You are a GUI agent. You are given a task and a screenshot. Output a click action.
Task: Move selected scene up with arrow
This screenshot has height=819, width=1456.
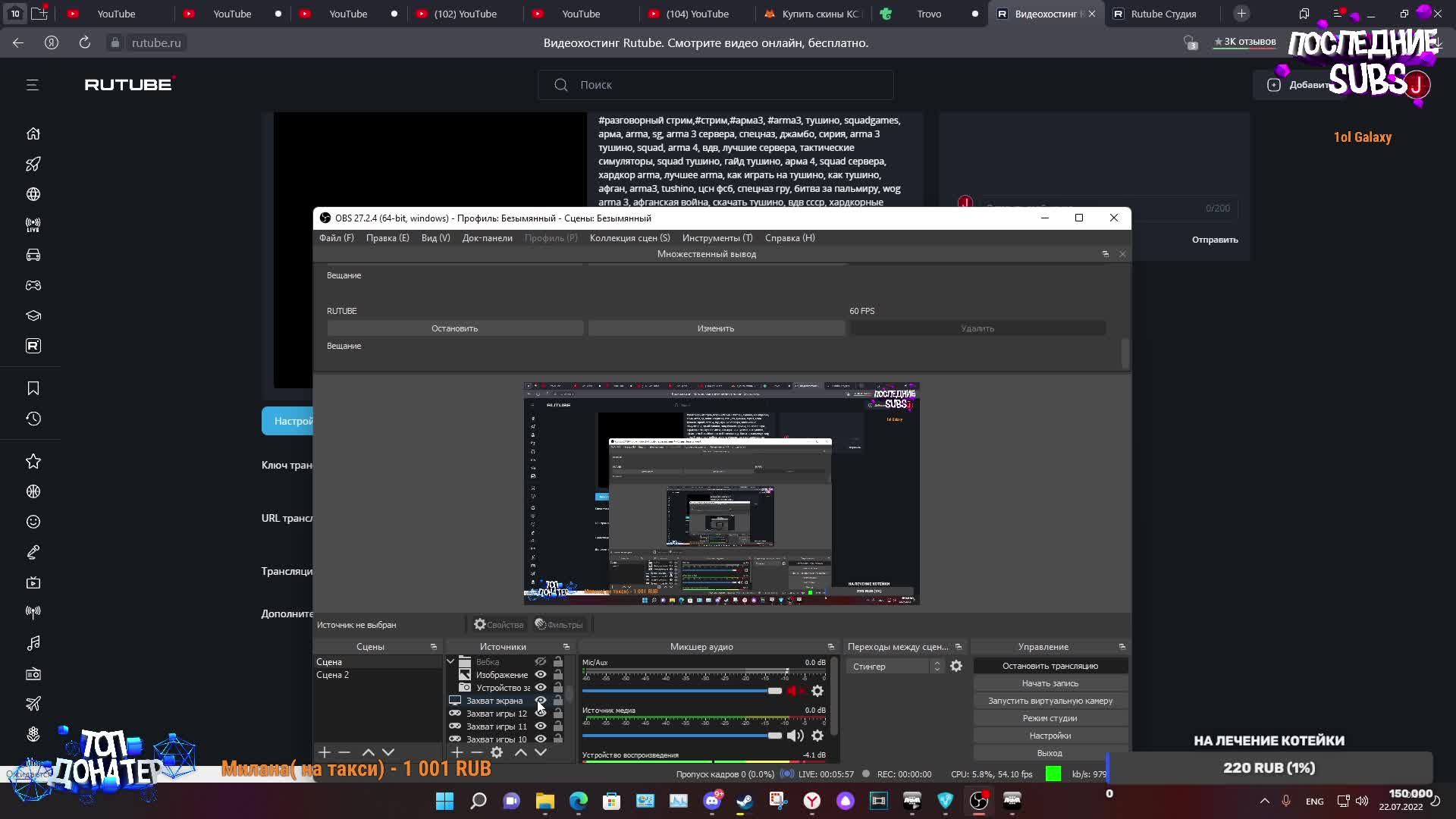(368, 752)
